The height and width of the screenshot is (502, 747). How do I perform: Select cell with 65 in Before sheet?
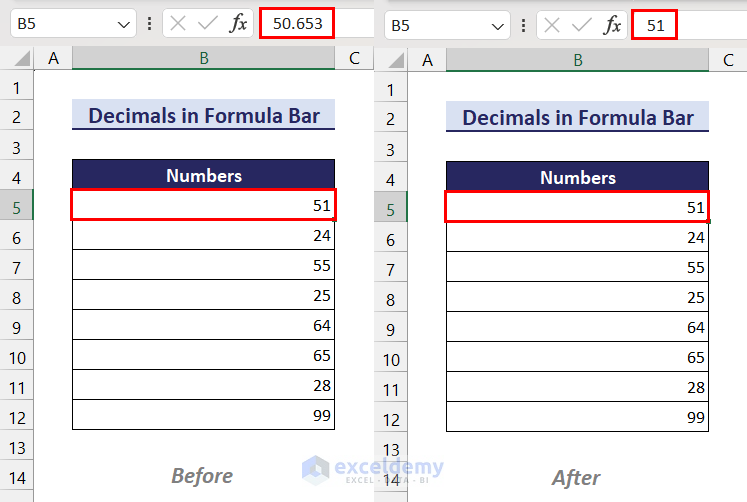[x=203, y=355]
